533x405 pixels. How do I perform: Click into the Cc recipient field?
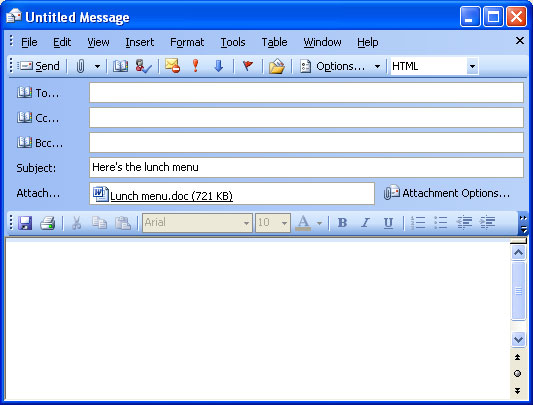point(306,118)
